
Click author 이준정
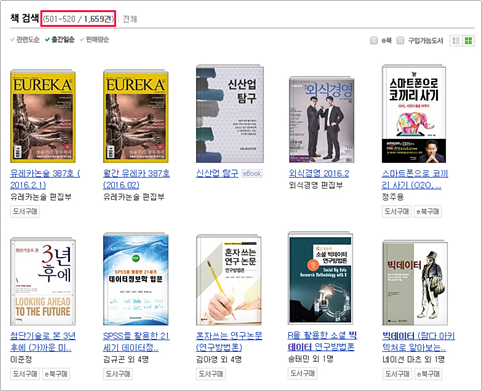coord(21,359)
